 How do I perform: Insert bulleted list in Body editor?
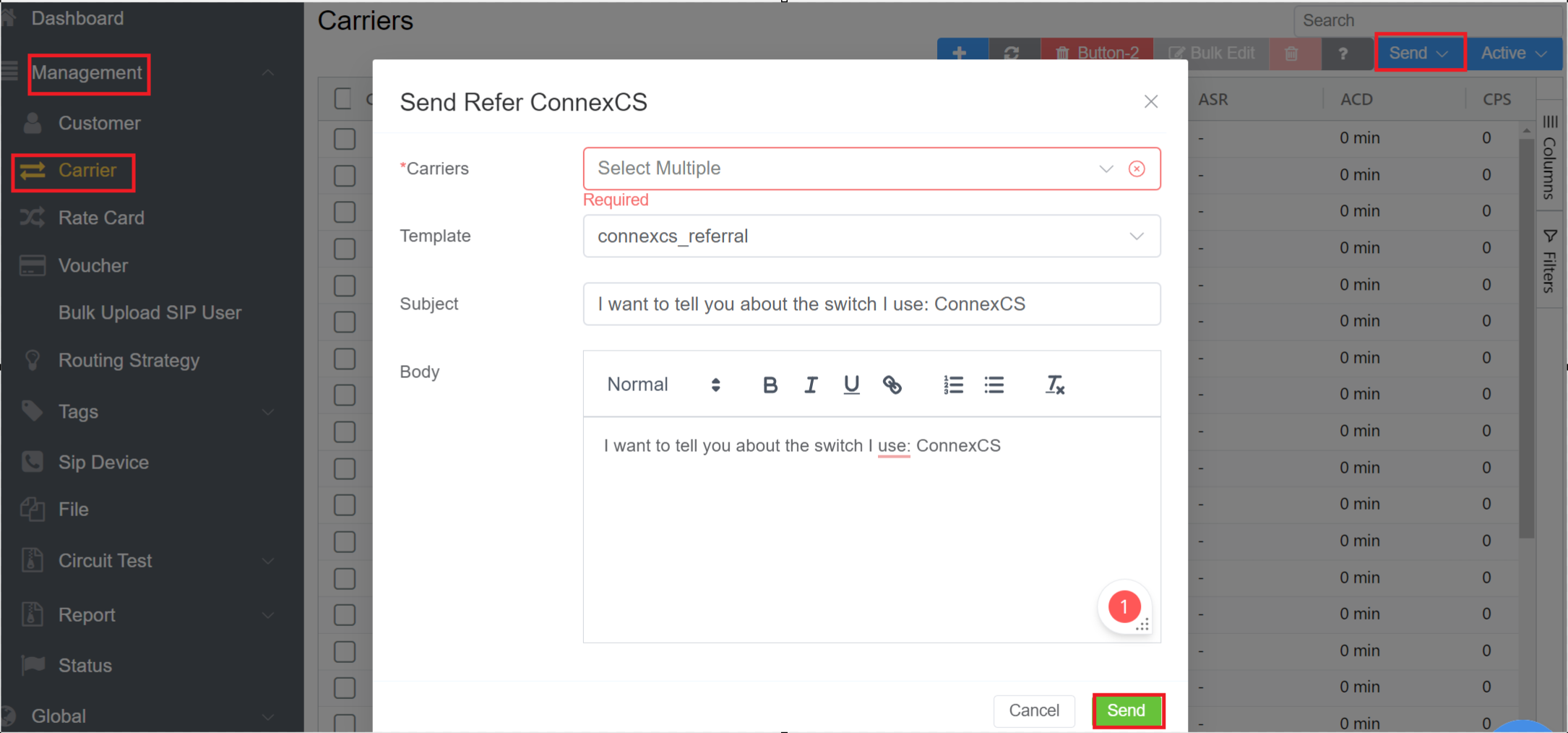(x=994, y=385)
